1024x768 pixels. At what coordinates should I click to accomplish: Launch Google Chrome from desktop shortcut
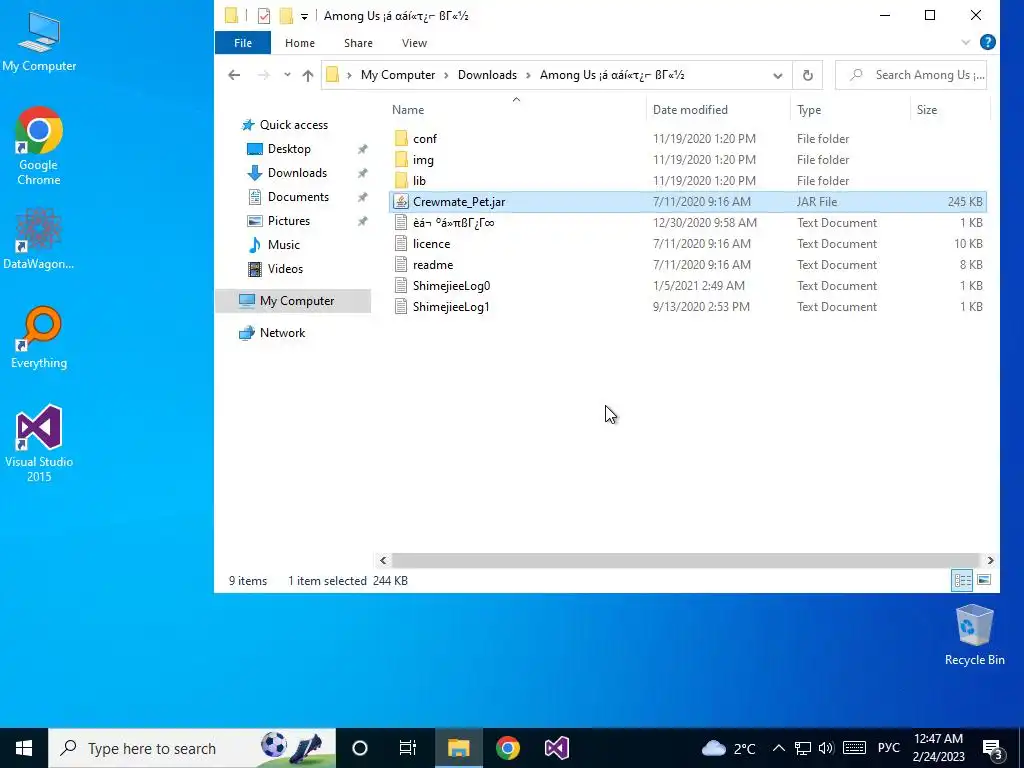(x=39, y=146)
